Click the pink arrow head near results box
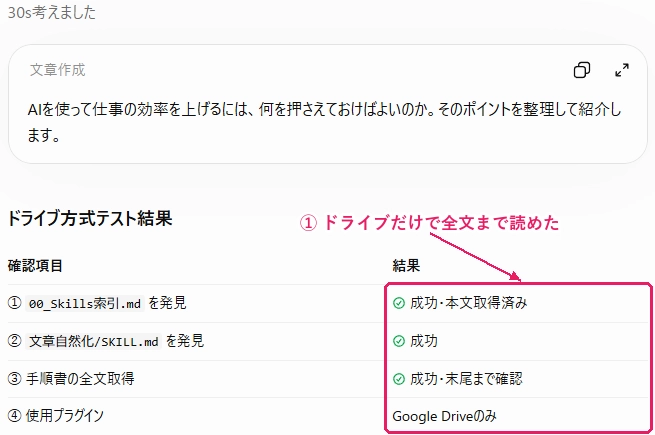The width and height of the screenshot is (655, 435). click(515, 276)
